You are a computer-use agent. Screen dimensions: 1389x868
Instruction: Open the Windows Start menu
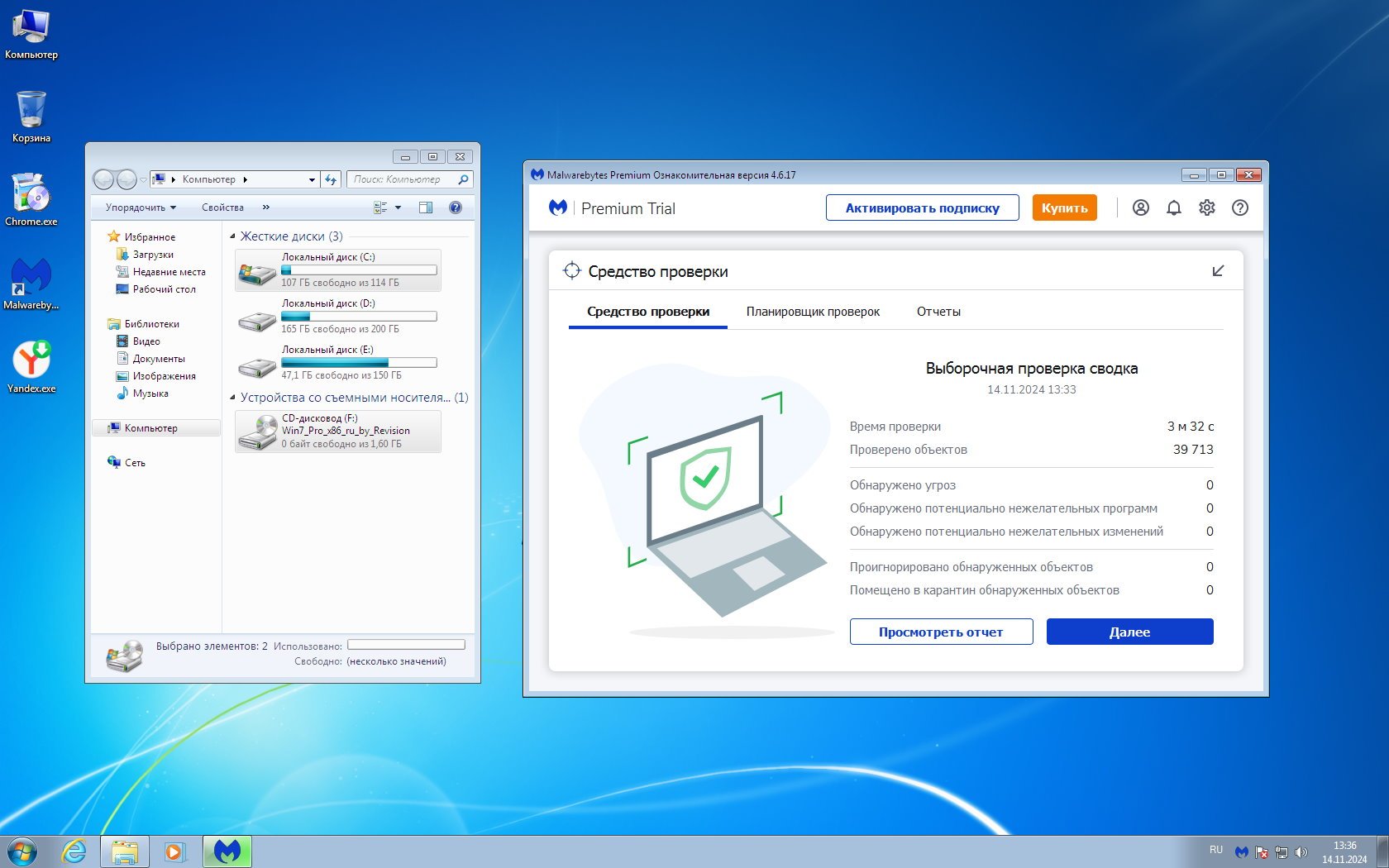22,851
